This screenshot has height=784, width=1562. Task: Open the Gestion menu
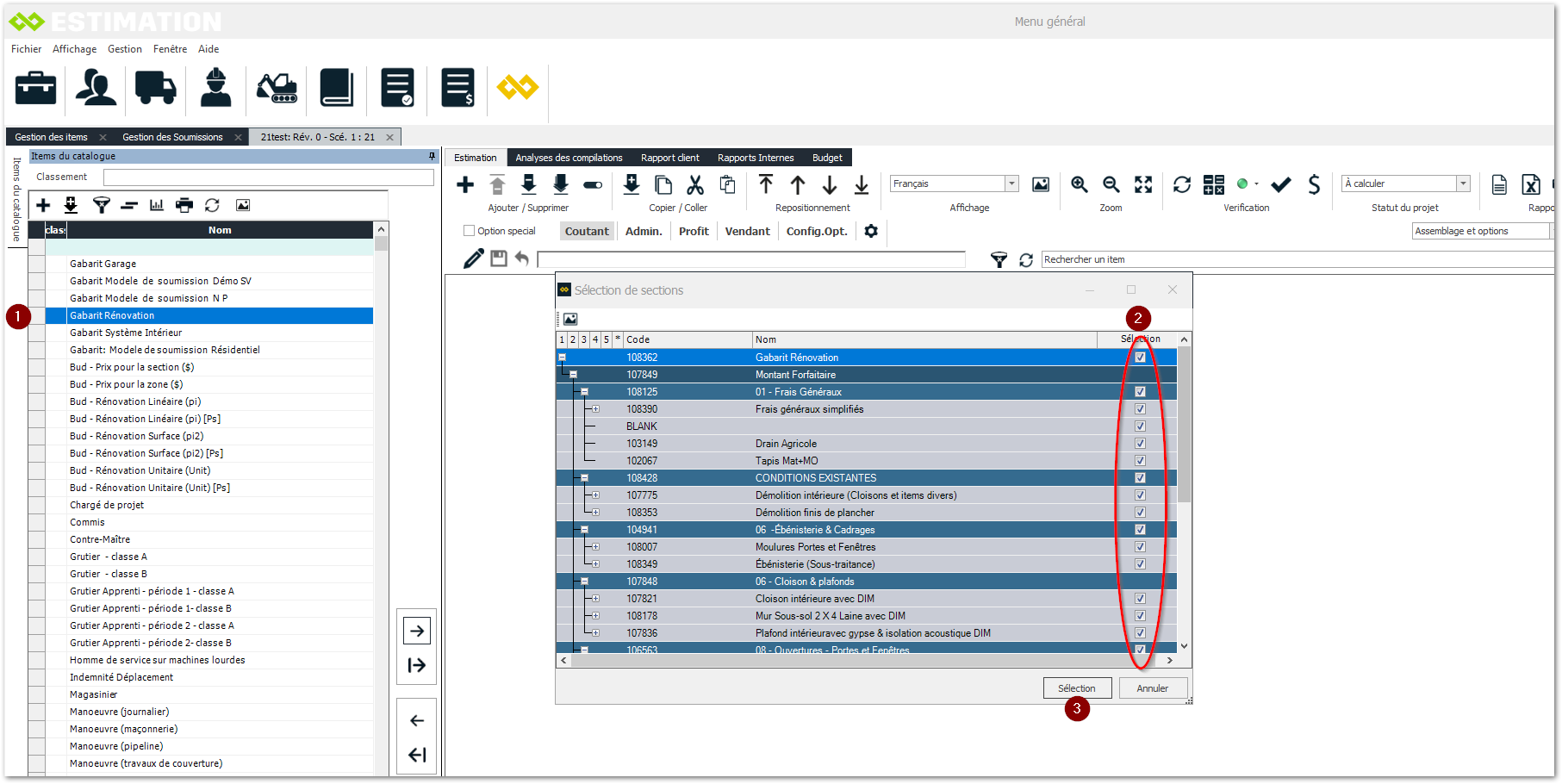(x=125, y=49)
